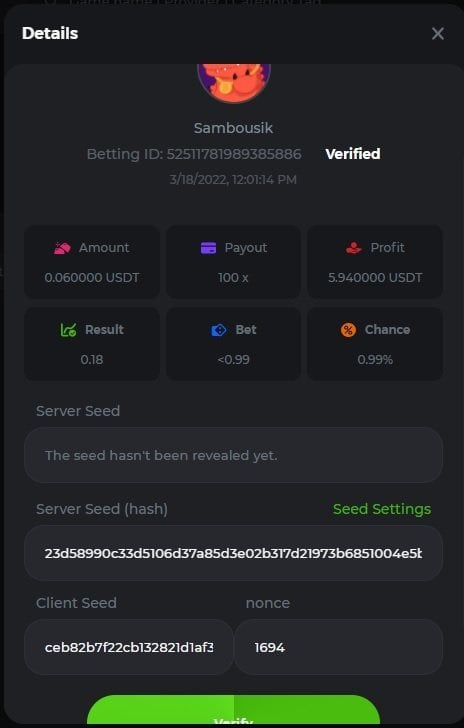Click the 0.060000 USDT amount value
The height and width of the screenshot is (728, 464).
click(x=91, y=278)
